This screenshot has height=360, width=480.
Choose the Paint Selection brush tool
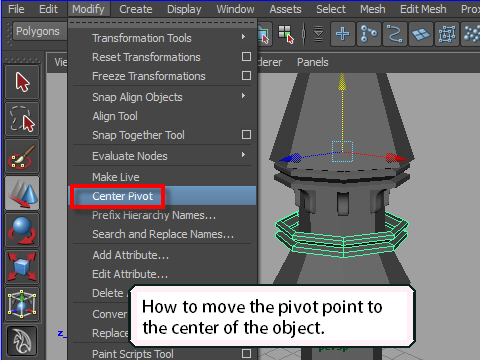point(22,156)
